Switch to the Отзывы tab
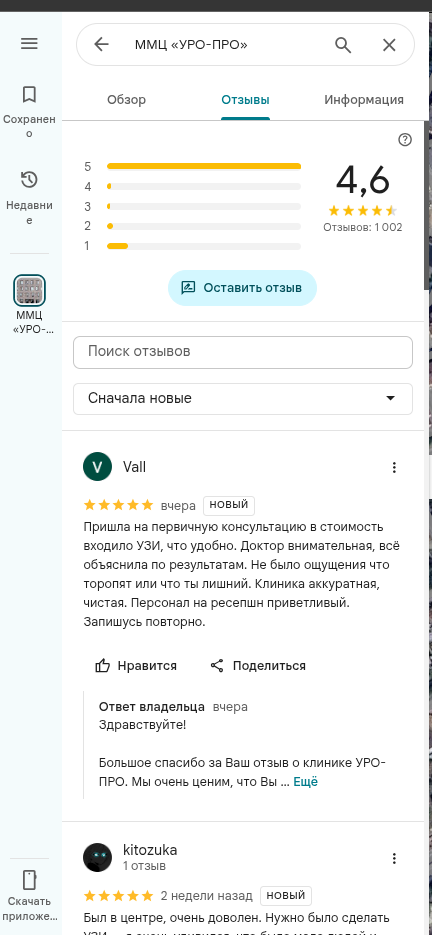Viewport: 432px width, 935px height. point(245,100)
